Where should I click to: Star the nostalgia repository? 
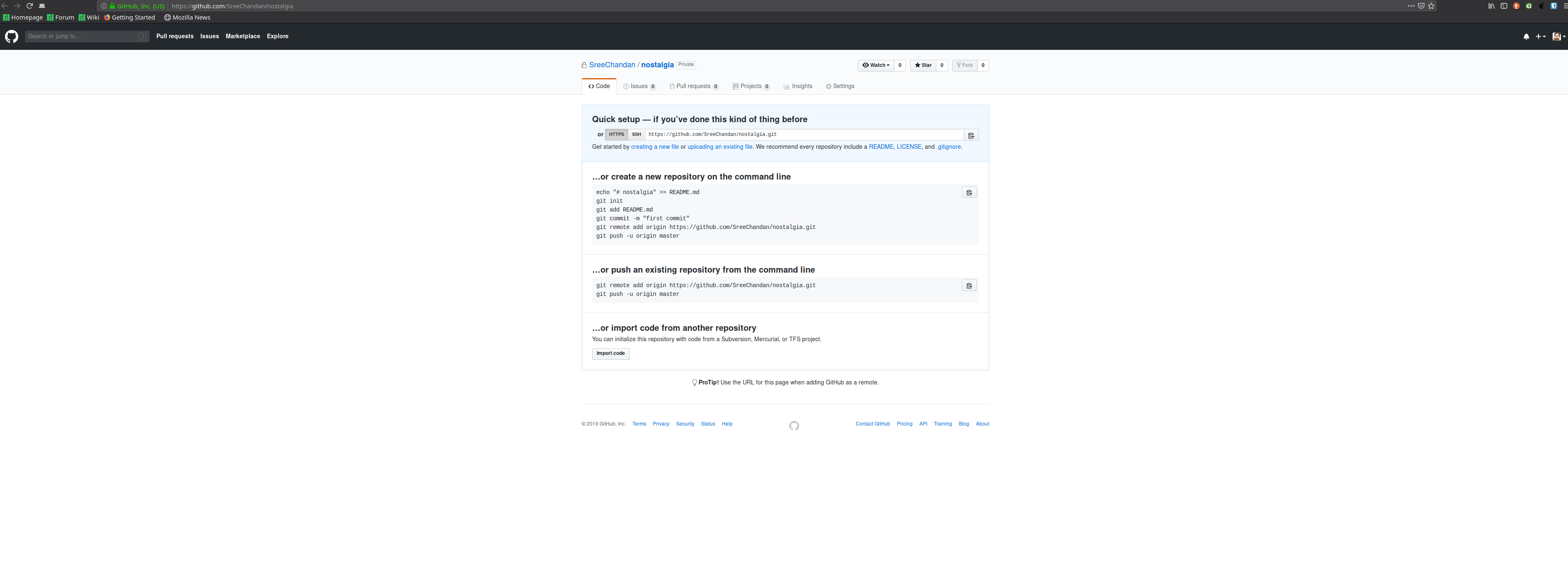click(923, 65)
